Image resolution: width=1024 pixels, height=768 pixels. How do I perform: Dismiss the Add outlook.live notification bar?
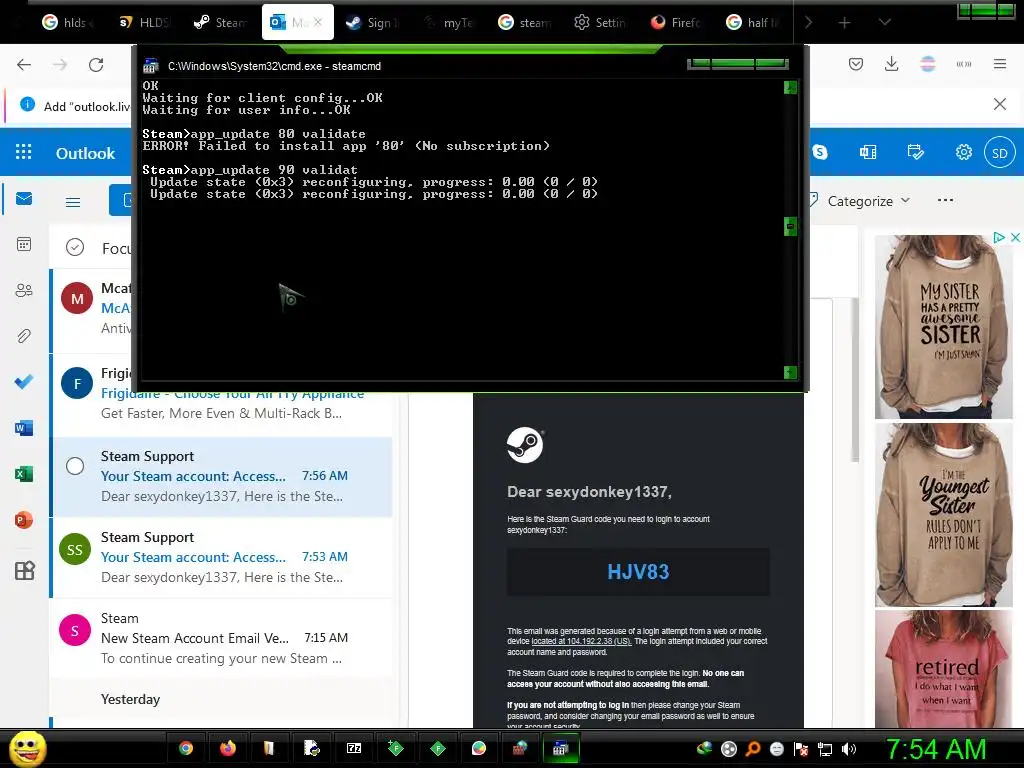(x=1000, y=104)
